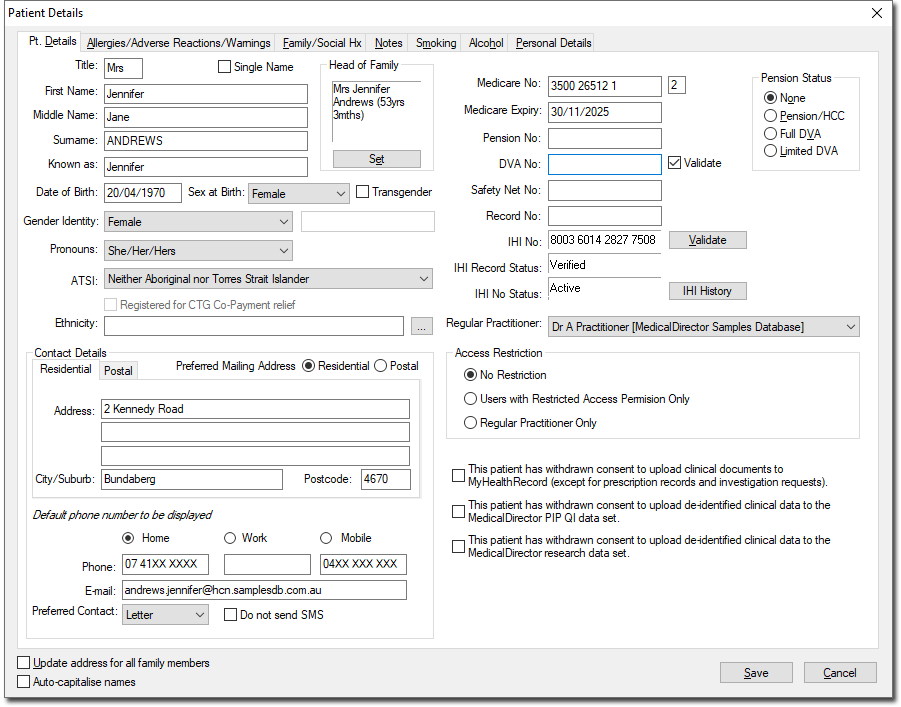Select the Pt. Details tab
This screenshot has width=901, height=707.
point(52,41)
